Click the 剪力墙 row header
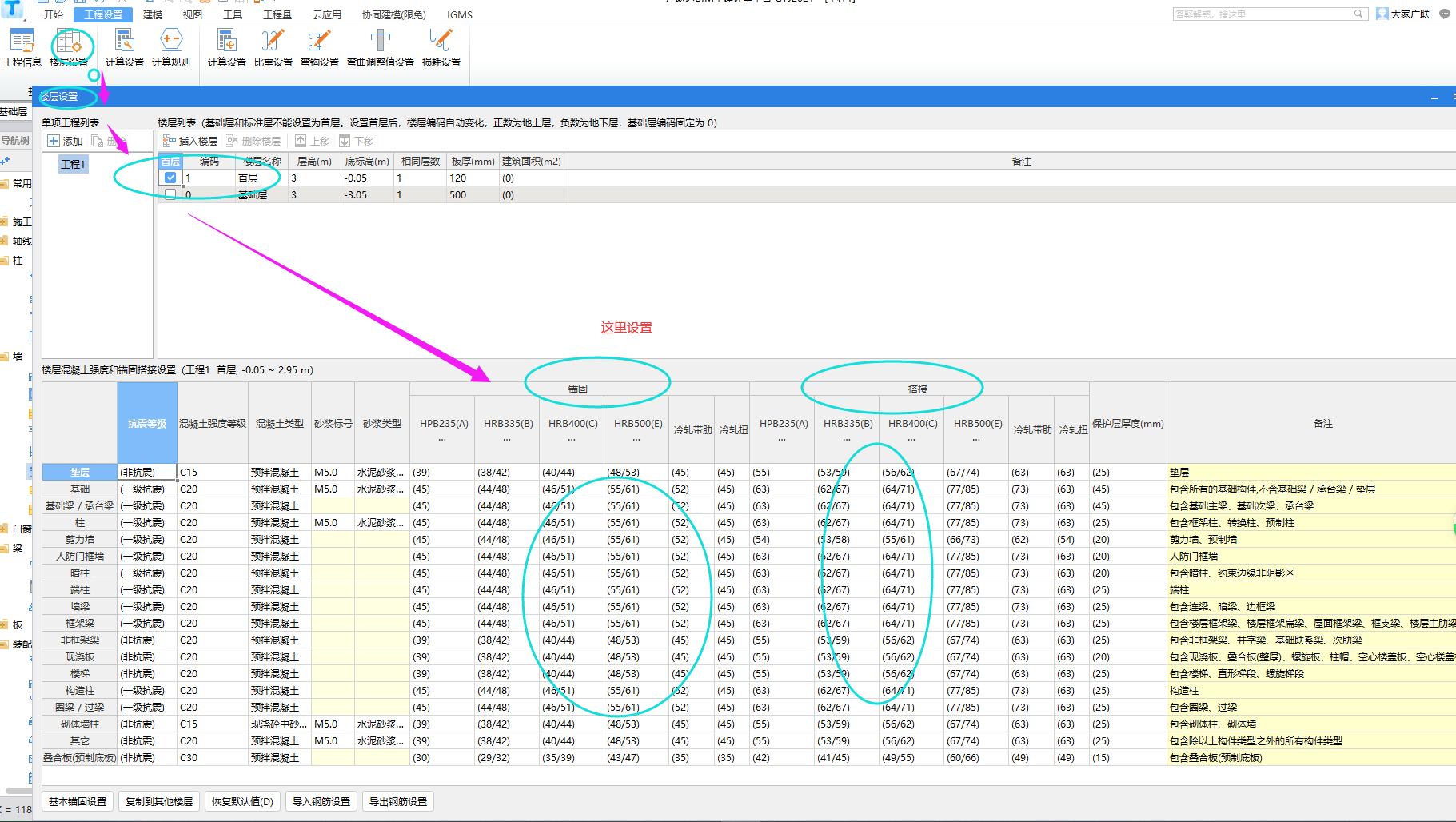This screenshot has height=822, width=1456. [x=80, y=539]
